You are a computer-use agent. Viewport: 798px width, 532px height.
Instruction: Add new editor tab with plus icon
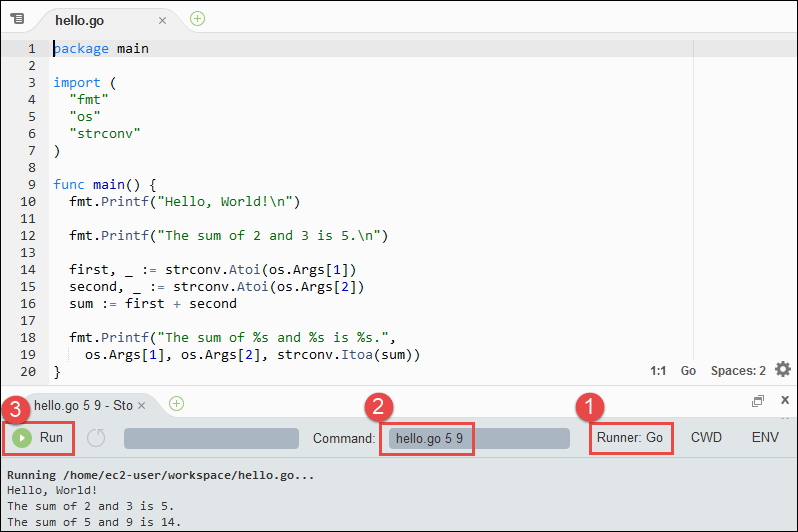[x=198, y=18]
